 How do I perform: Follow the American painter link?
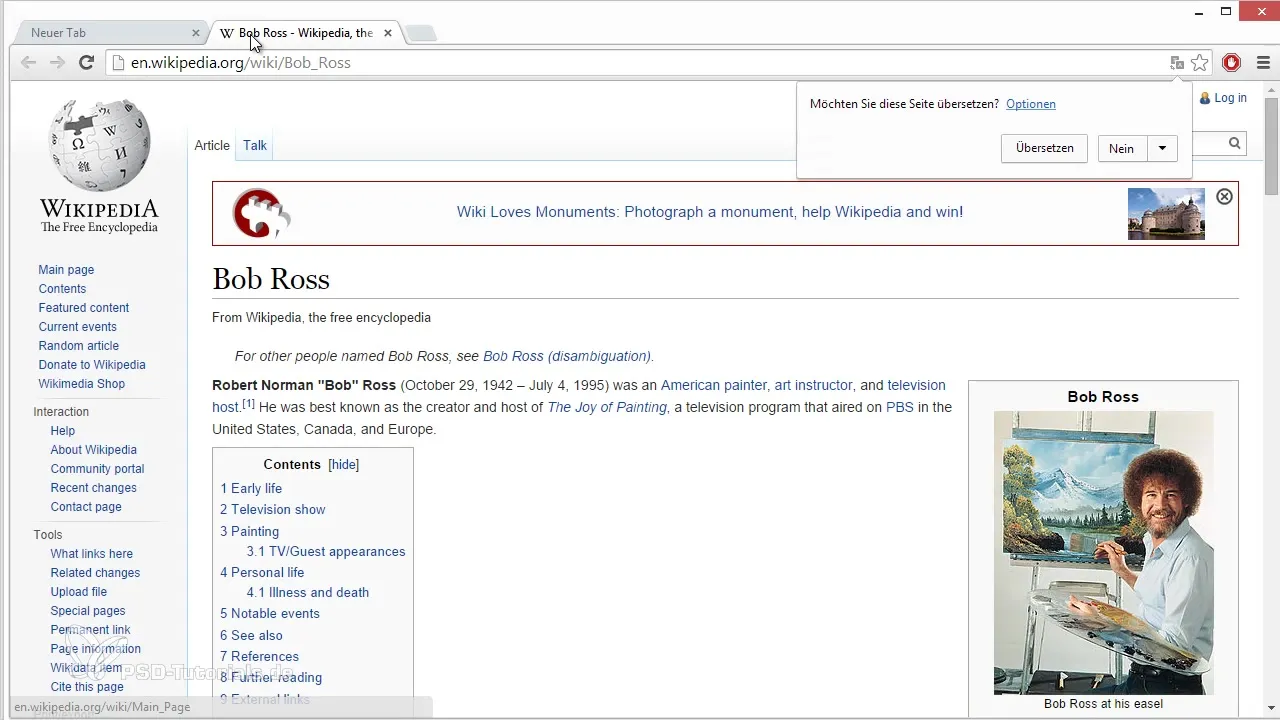pos(714,385)
